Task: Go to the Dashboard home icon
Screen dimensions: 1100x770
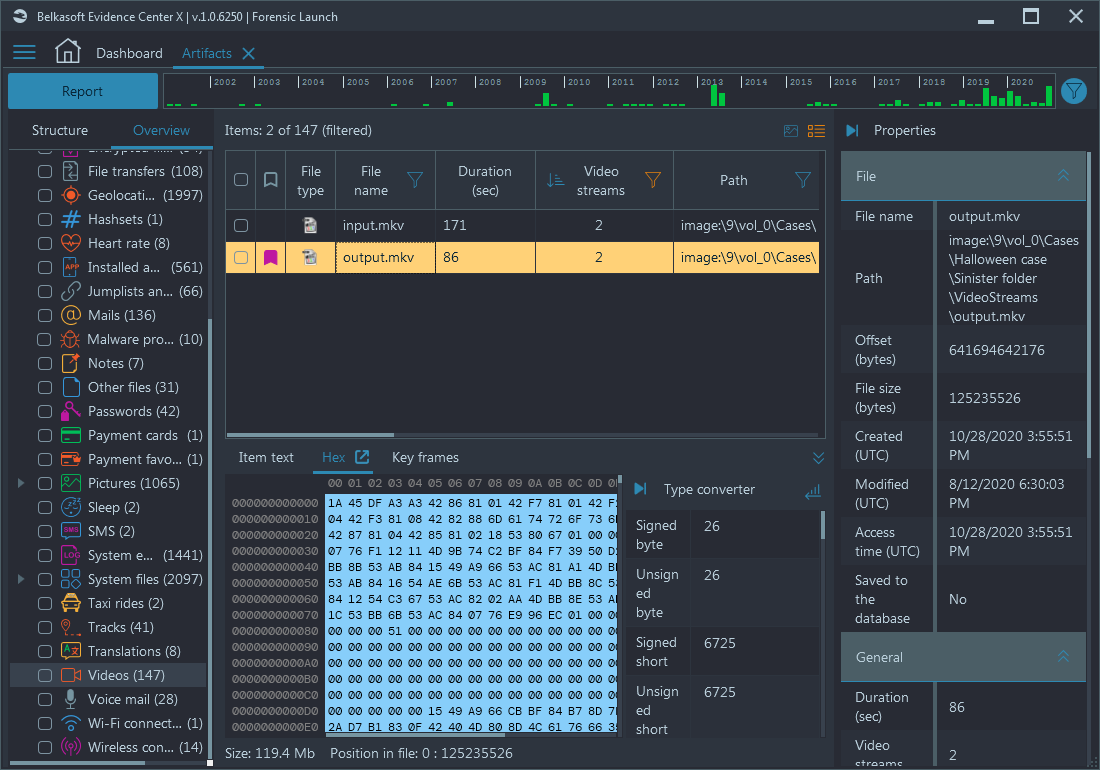Action: 68,52
